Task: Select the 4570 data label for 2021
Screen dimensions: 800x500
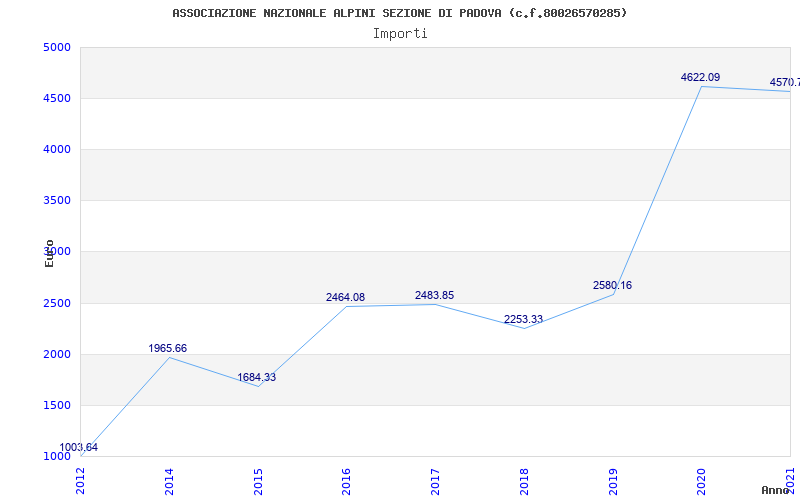Action: pos(785,83)
